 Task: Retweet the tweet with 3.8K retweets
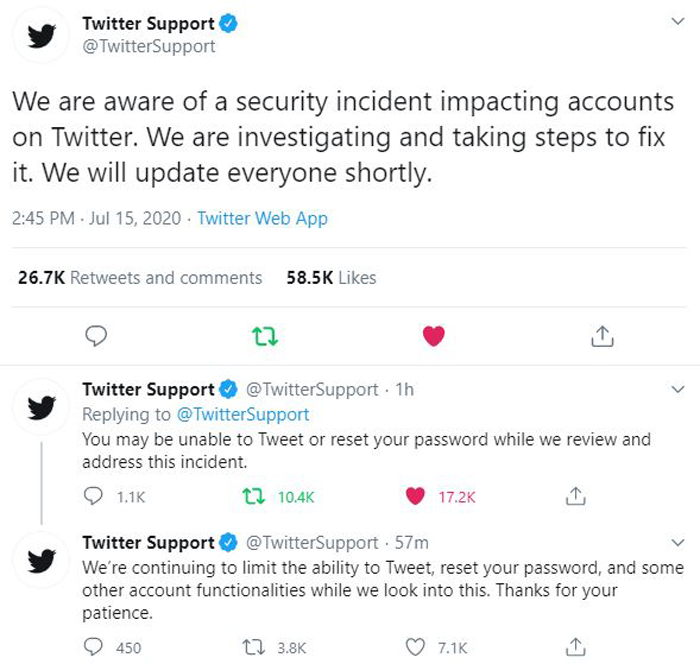tap(254, 647)
